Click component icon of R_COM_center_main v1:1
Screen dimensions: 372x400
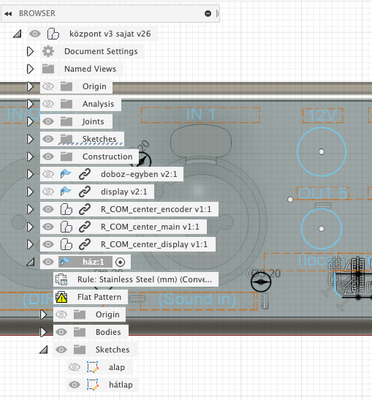(x=66, y=227)
